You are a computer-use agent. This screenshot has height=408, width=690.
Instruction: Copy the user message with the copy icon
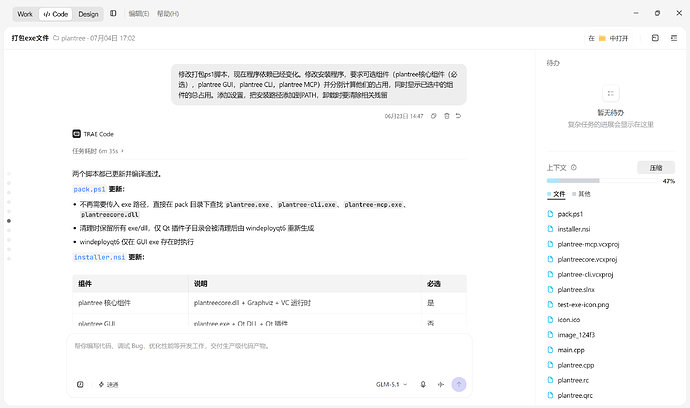[x=433, y=116]
